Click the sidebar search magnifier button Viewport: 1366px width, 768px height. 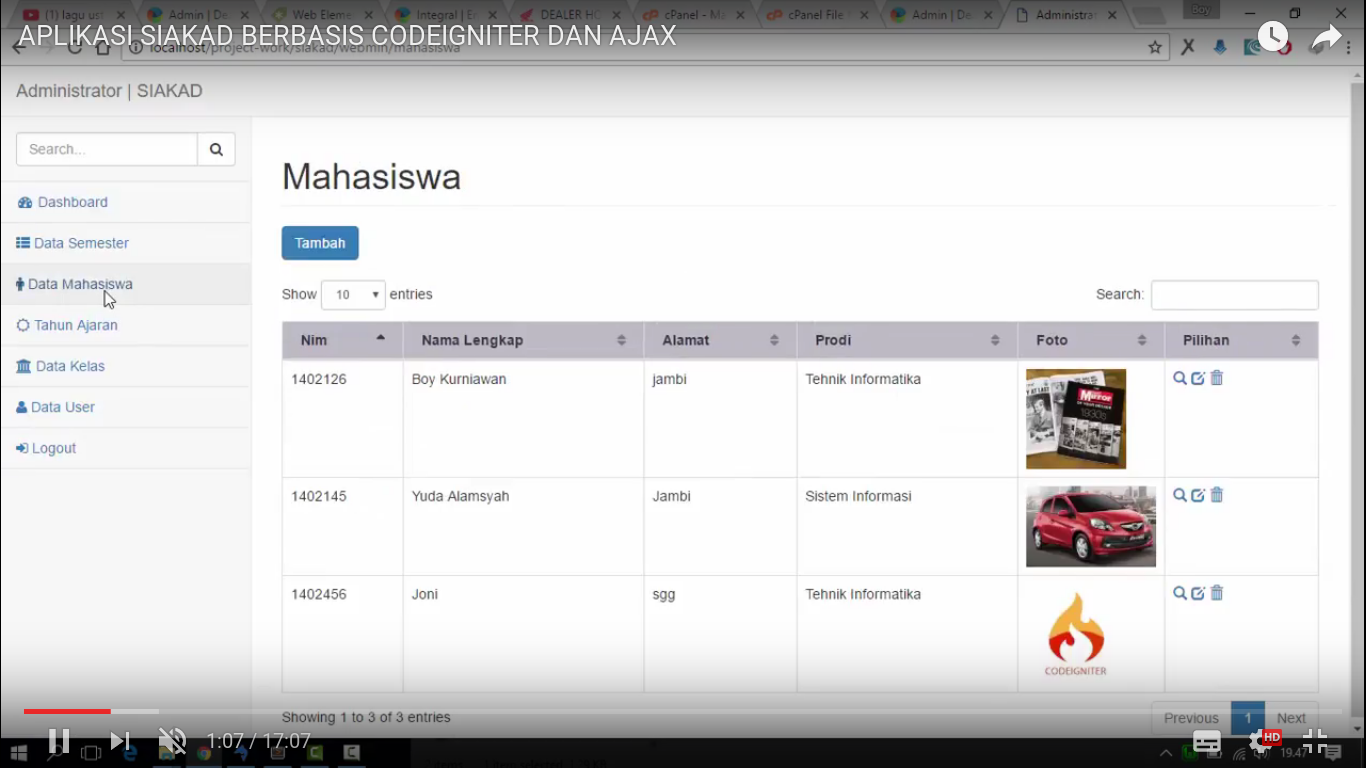[216, 149]
